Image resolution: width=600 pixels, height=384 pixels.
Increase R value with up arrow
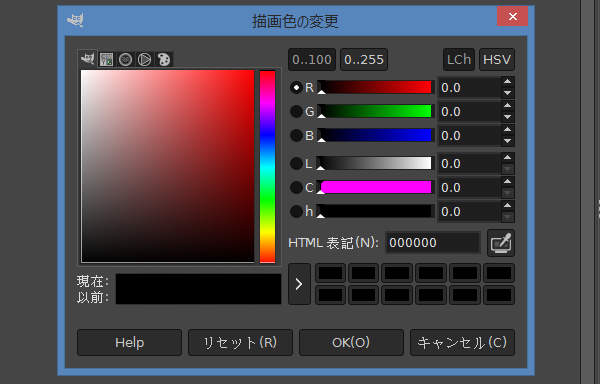pos(507,82)
